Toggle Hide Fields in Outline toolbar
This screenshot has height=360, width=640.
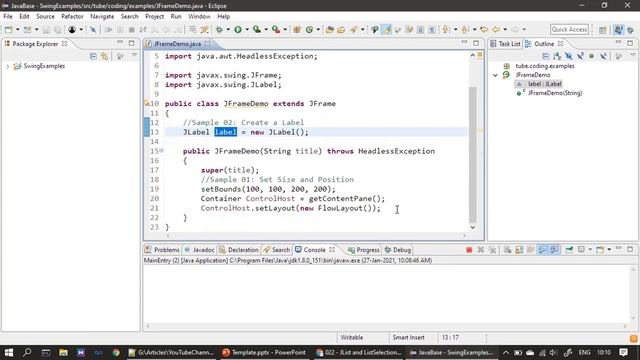click(569, 56)
